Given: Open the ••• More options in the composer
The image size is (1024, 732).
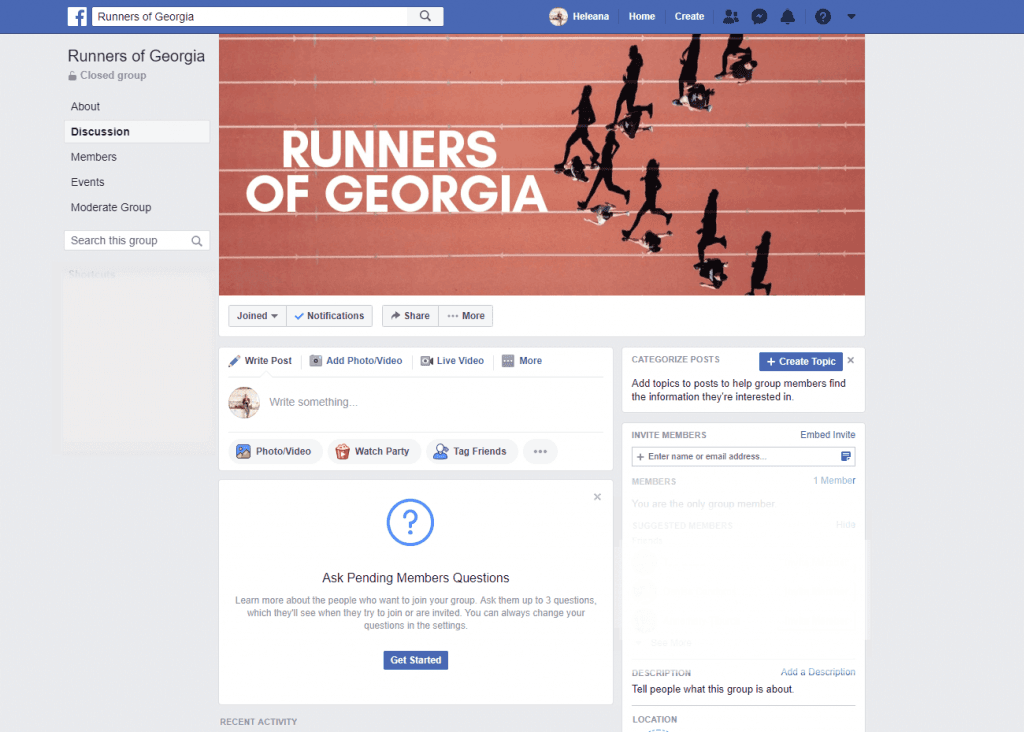Looking at the screenshot, I should (540, 451).
